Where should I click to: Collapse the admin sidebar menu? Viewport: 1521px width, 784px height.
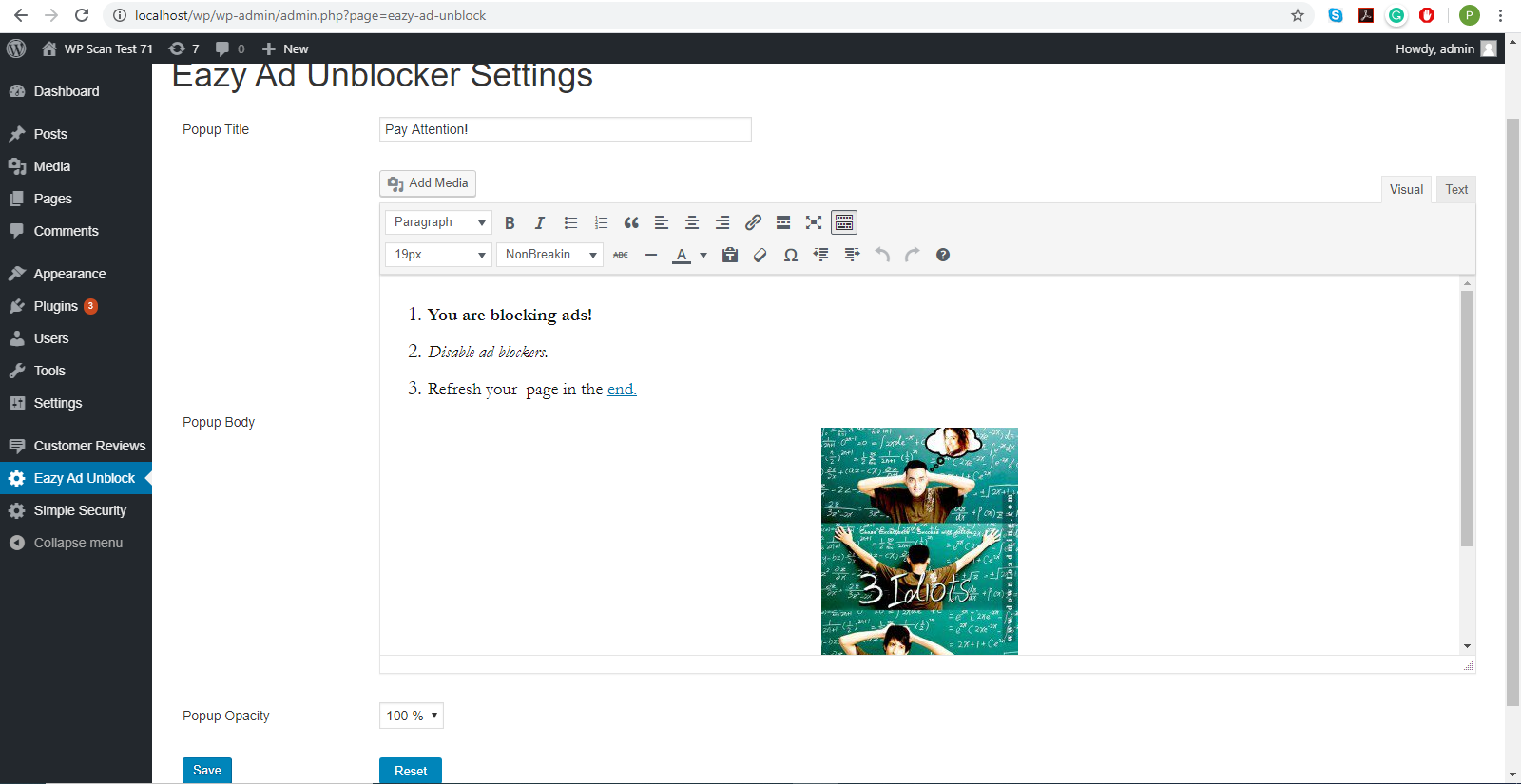76,543
